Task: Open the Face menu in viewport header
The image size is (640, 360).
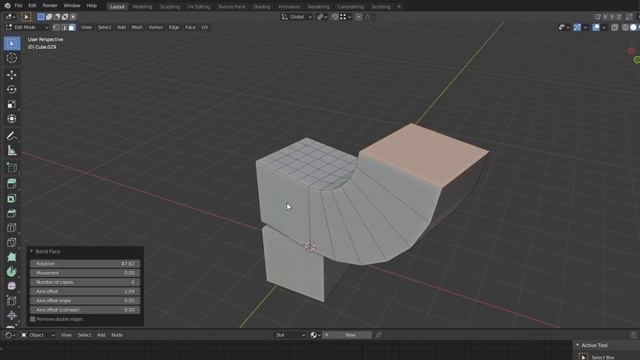Action: 190,27
